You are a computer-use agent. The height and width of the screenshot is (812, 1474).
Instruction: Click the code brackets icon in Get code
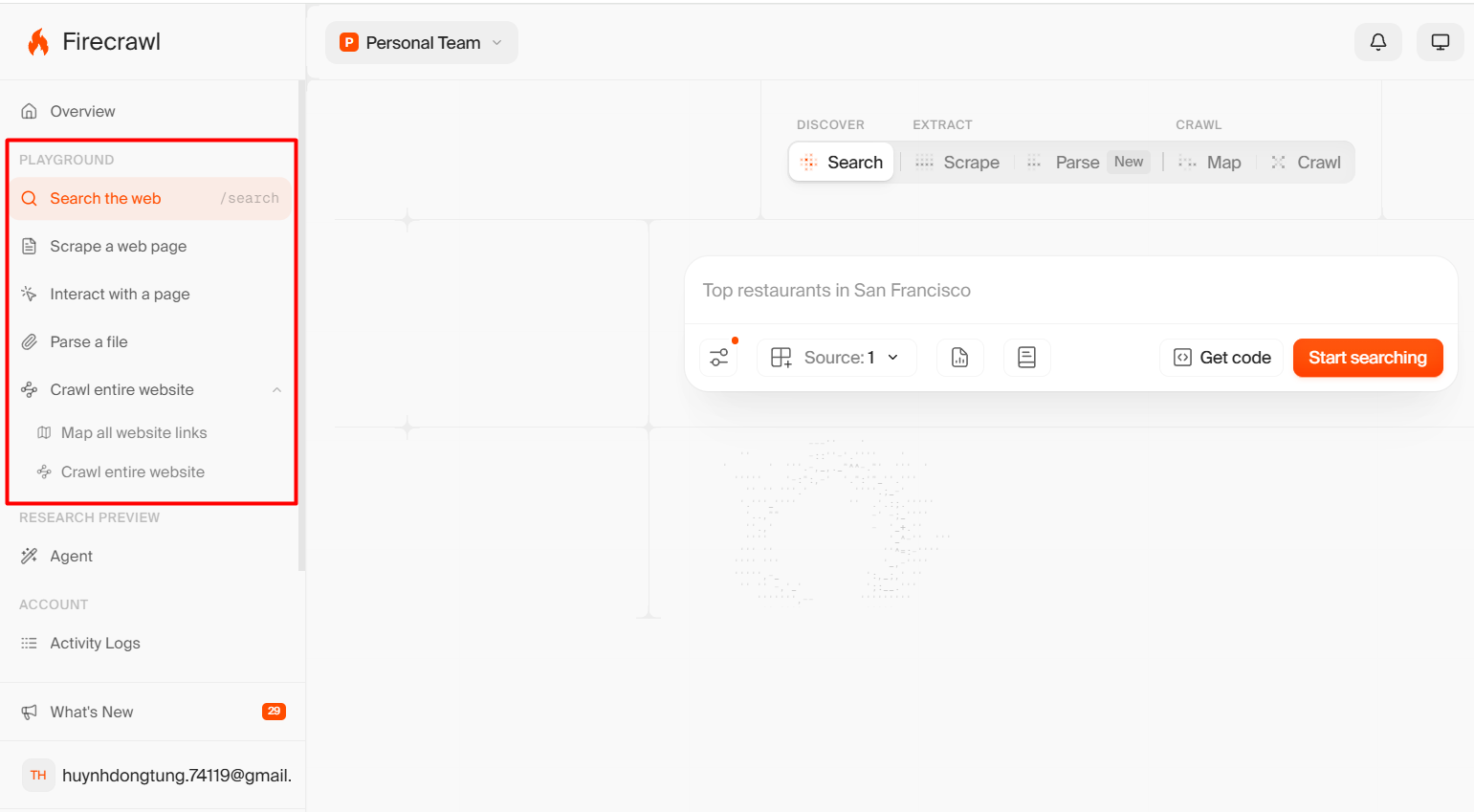pyautogui.click(x=1183, y=358)
